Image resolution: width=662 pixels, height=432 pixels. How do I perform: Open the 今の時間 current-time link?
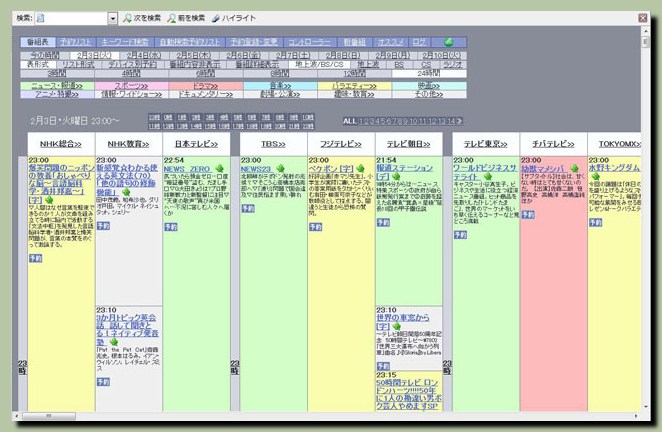click(45, 55)
